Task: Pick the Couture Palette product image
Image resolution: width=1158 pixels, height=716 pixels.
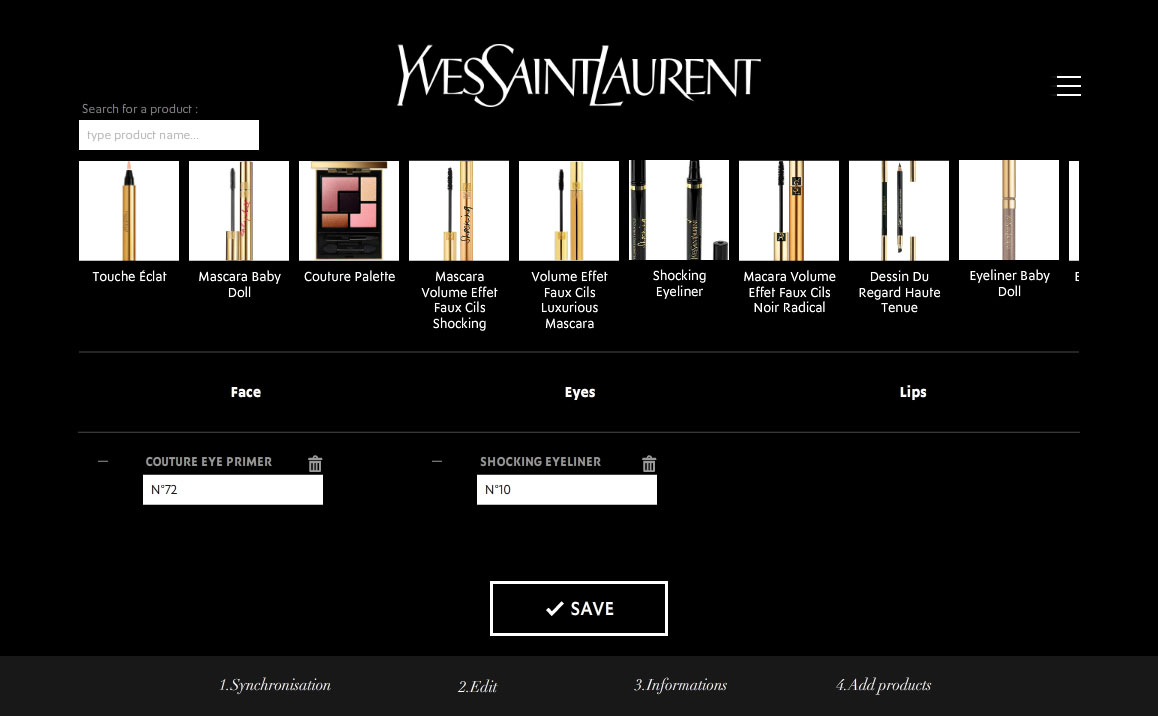Action: click(349, 211)
